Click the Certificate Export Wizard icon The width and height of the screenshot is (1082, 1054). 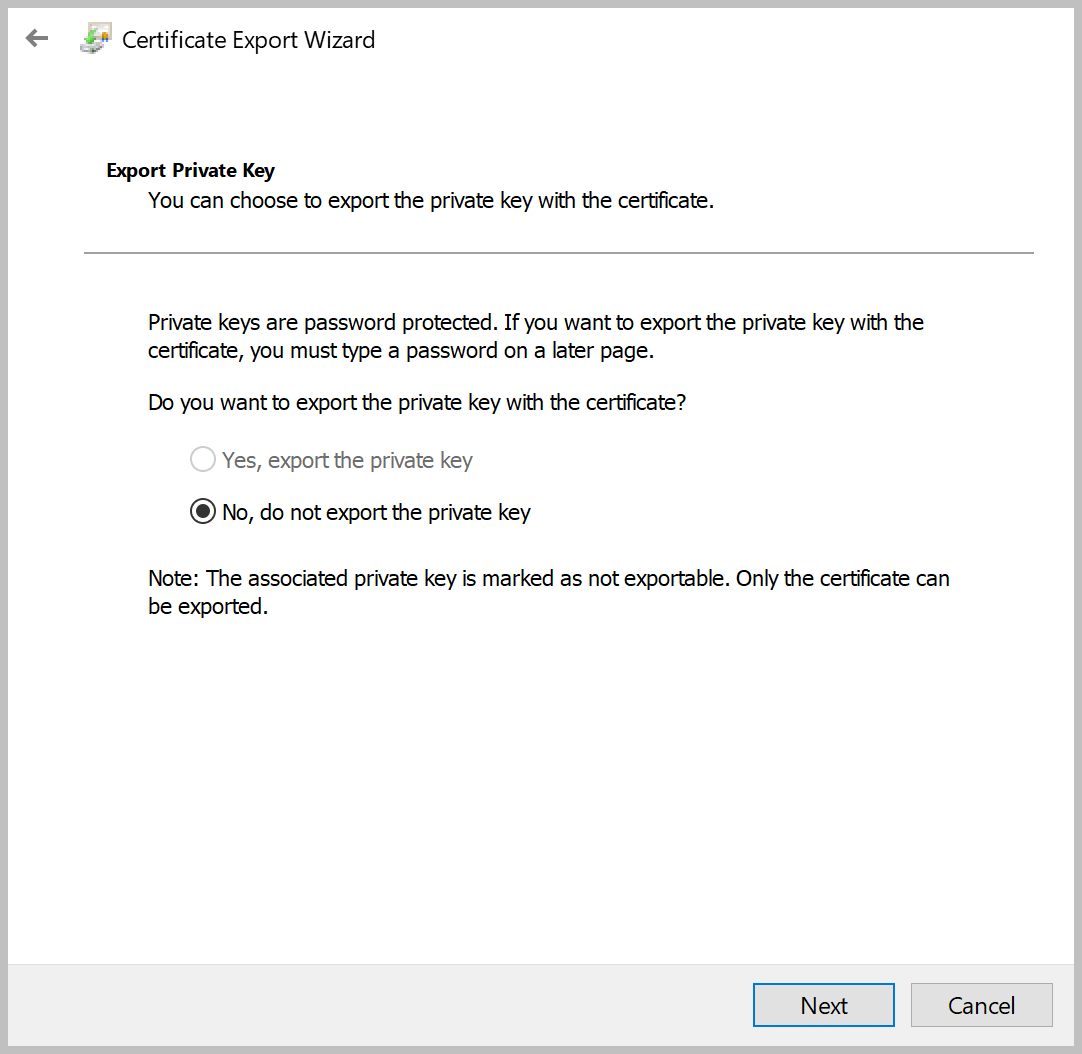click(x=96, y=39)
